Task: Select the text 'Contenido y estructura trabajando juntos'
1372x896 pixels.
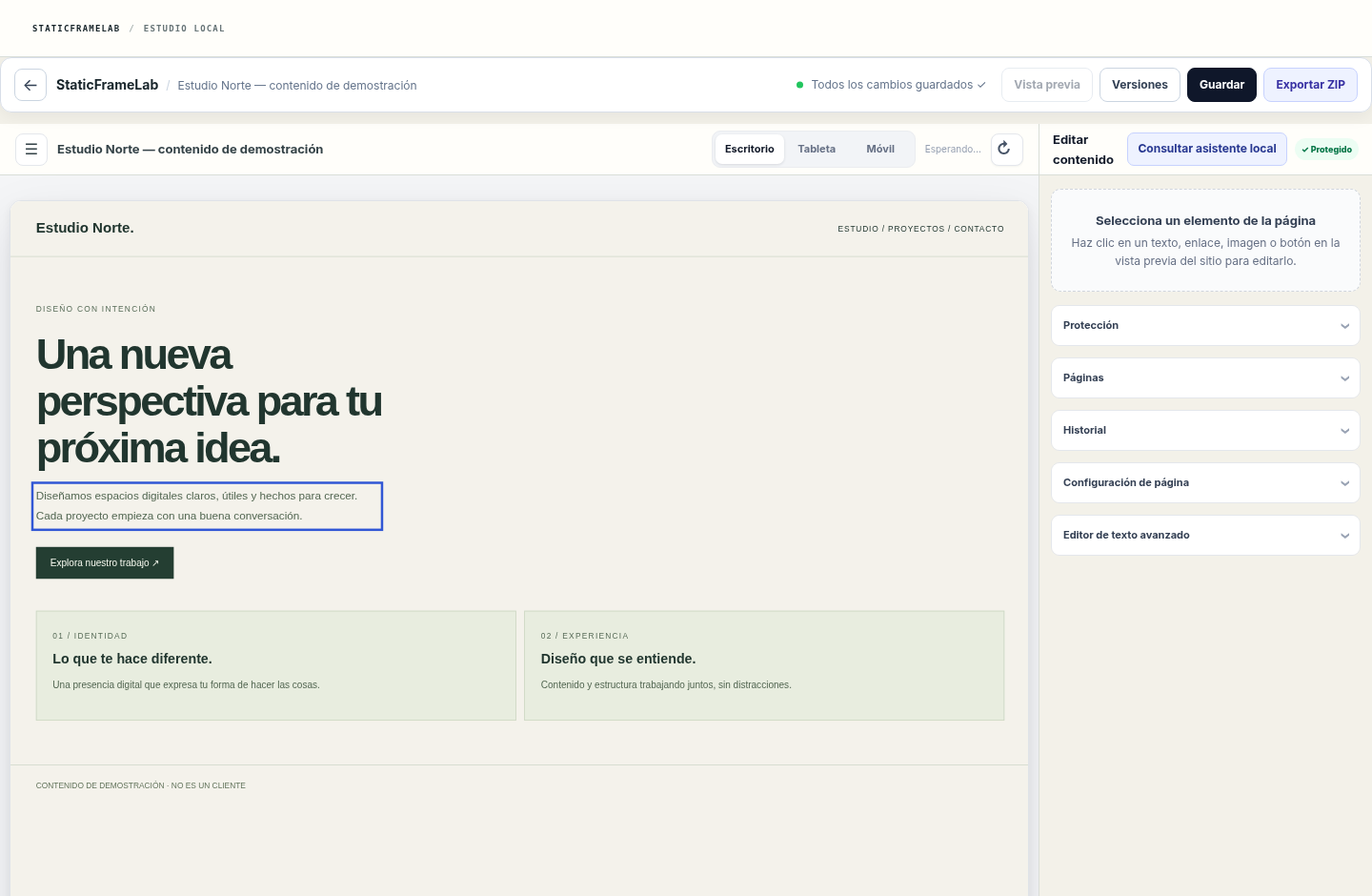Action: point(666,685)
